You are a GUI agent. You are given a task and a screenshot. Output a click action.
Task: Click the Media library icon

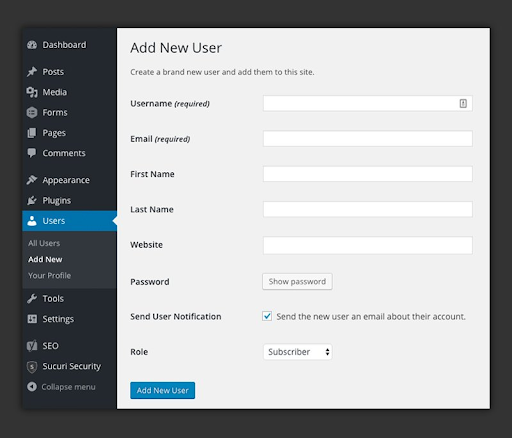point(32,92)
